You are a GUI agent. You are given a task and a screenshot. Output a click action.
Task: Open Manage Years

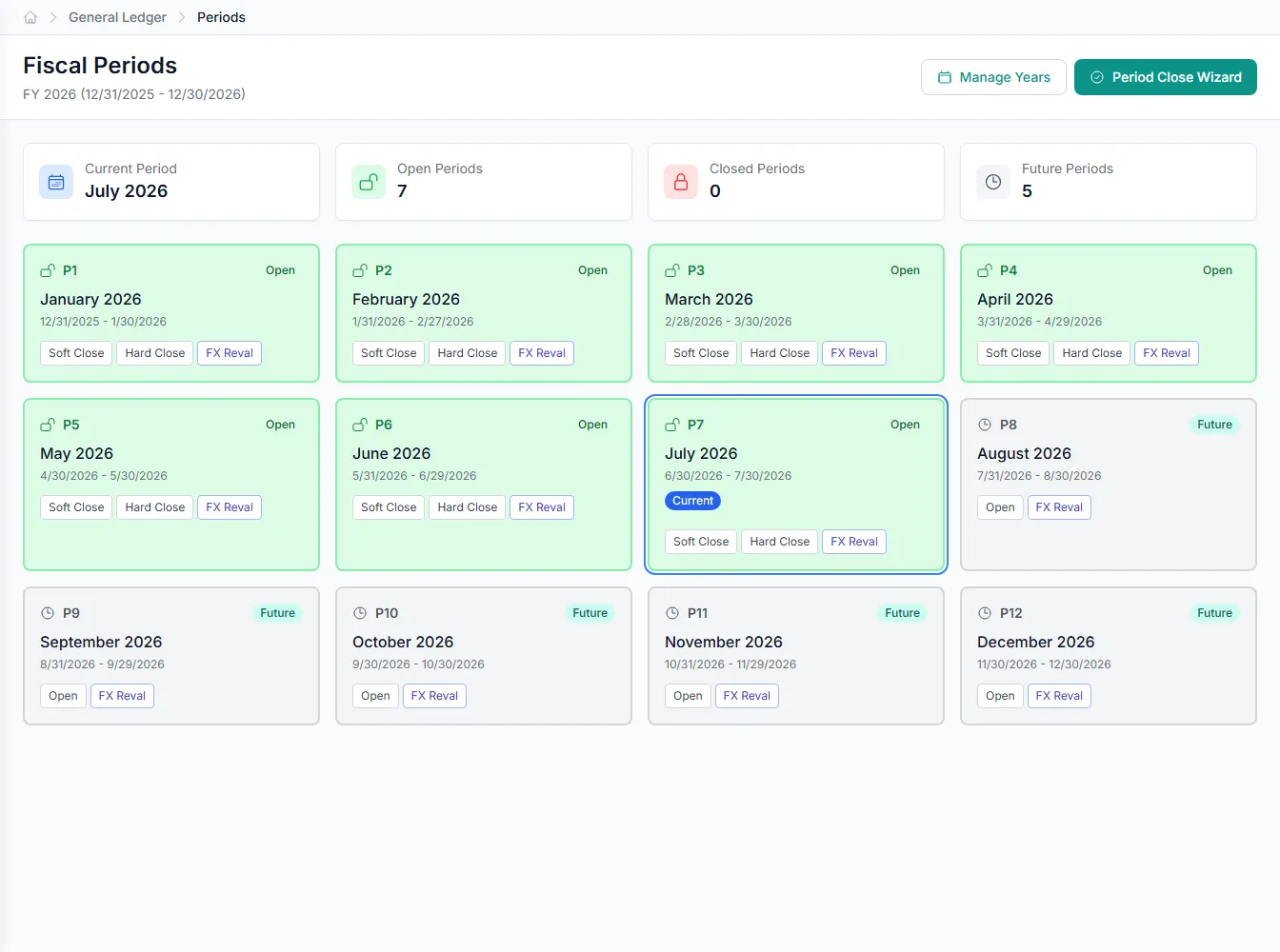coord(993,77)
